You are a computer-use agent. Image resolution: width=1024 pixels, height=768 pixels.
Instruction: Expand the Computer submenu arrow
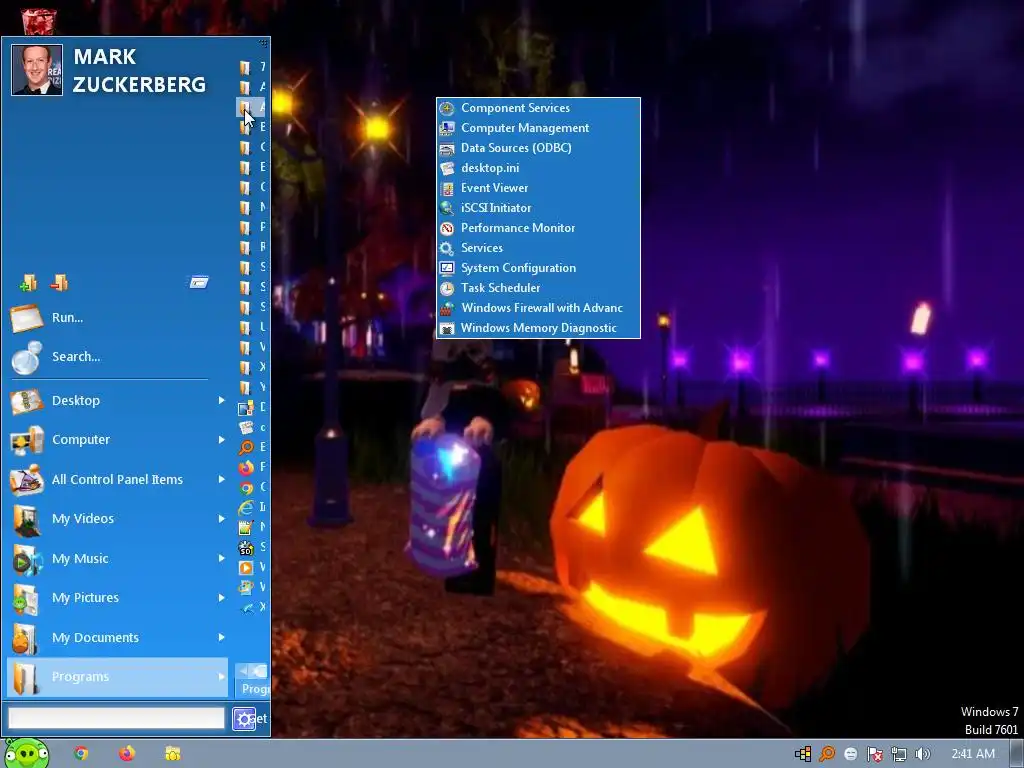coord(221,440)
